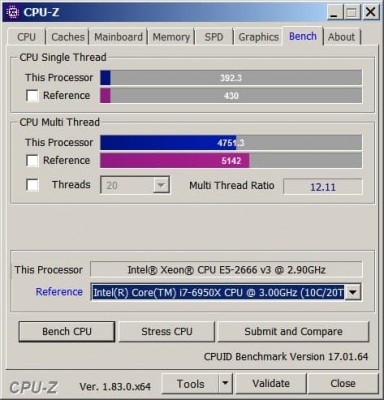Open the Reference processor dropdown
384x400 pixels.
353,292
